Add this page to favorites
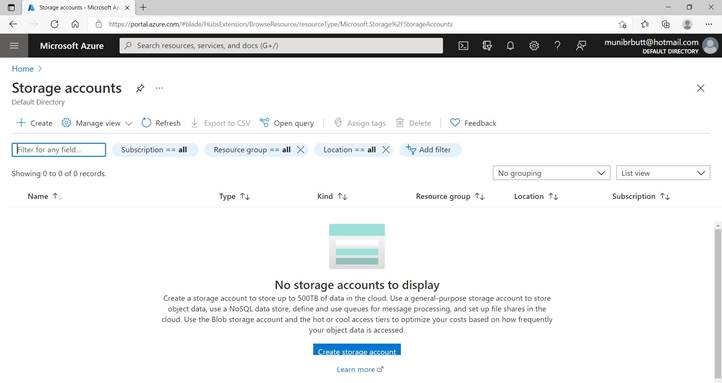722x383 pixels. (623, 24)
